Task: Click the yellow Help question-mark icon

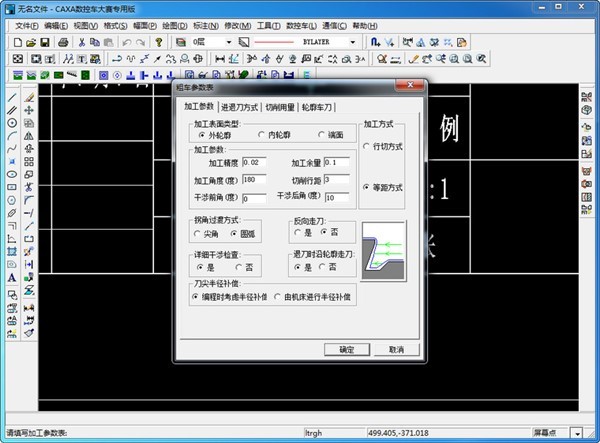Action: click(159, 43)
